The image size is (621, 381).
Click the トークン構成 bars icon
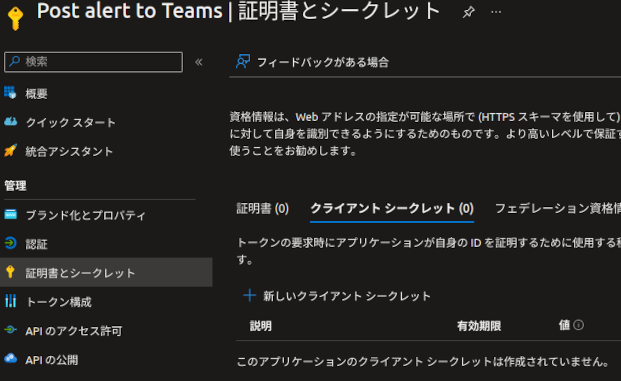(x=11, y=301)
